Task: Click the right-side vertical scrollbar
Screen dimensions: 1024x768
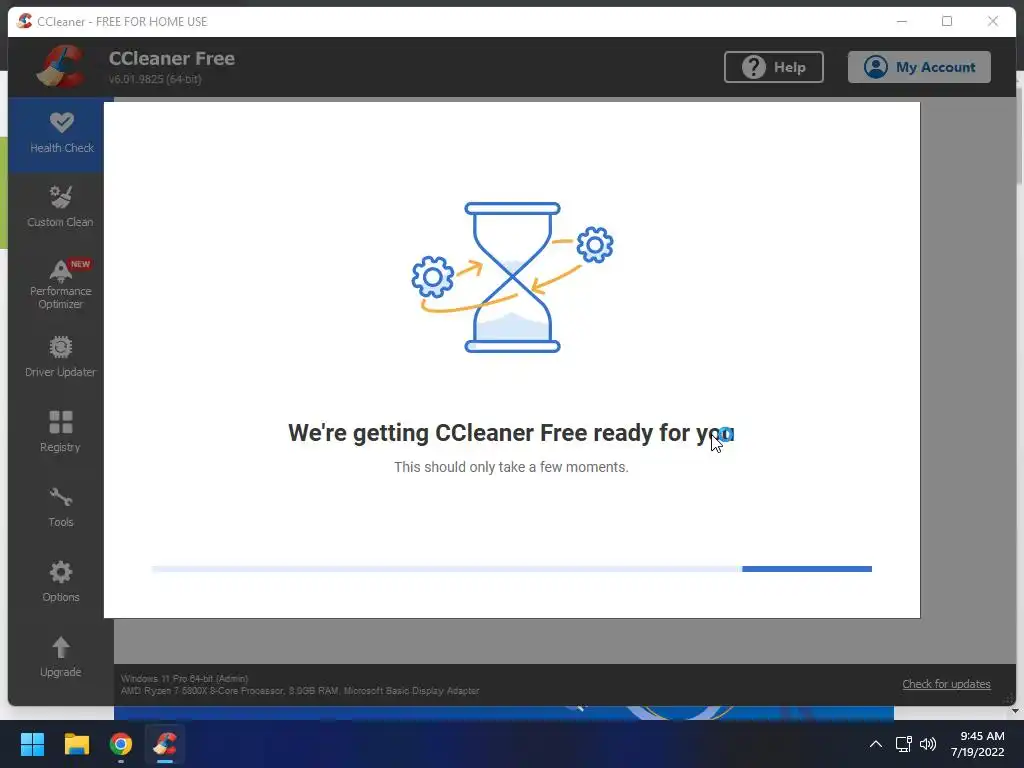Action: pos(1019,392)
